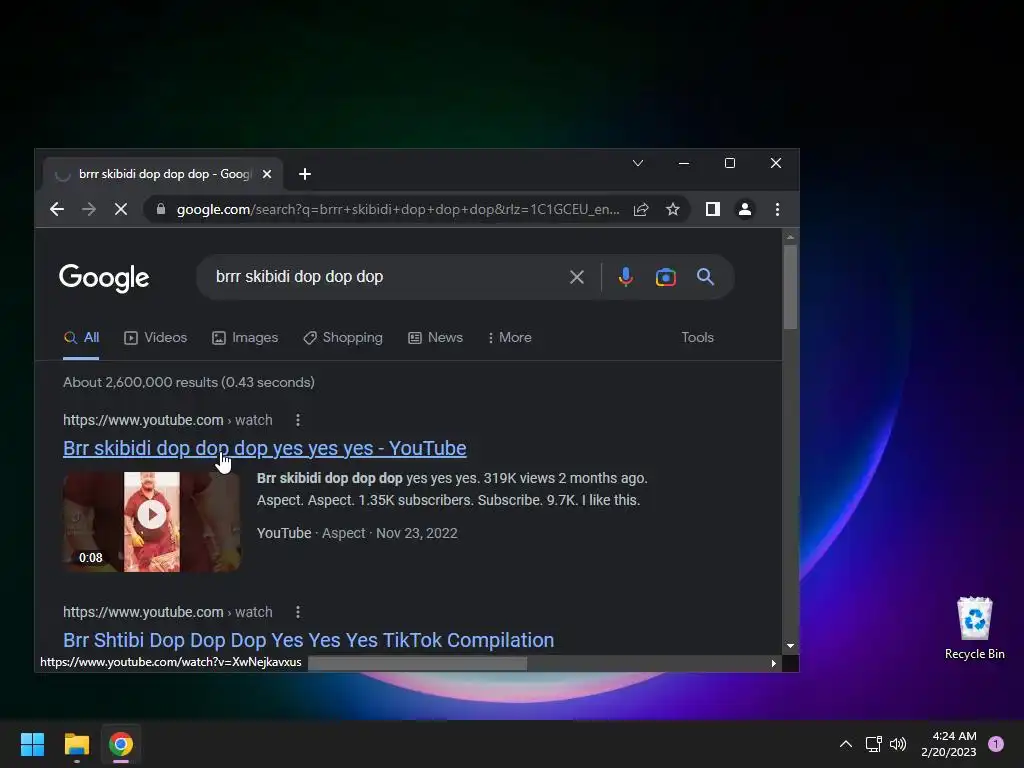Open result options for first YouTube result
The width and height of the screenshot is (1024, 768).
298,420
